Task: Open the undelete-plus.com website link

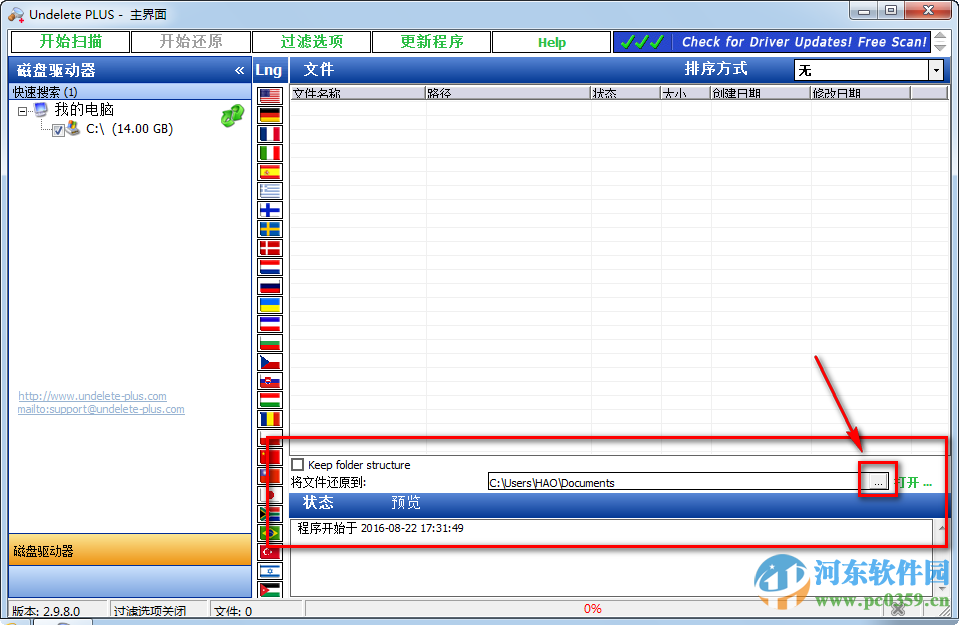Action: 92,396
